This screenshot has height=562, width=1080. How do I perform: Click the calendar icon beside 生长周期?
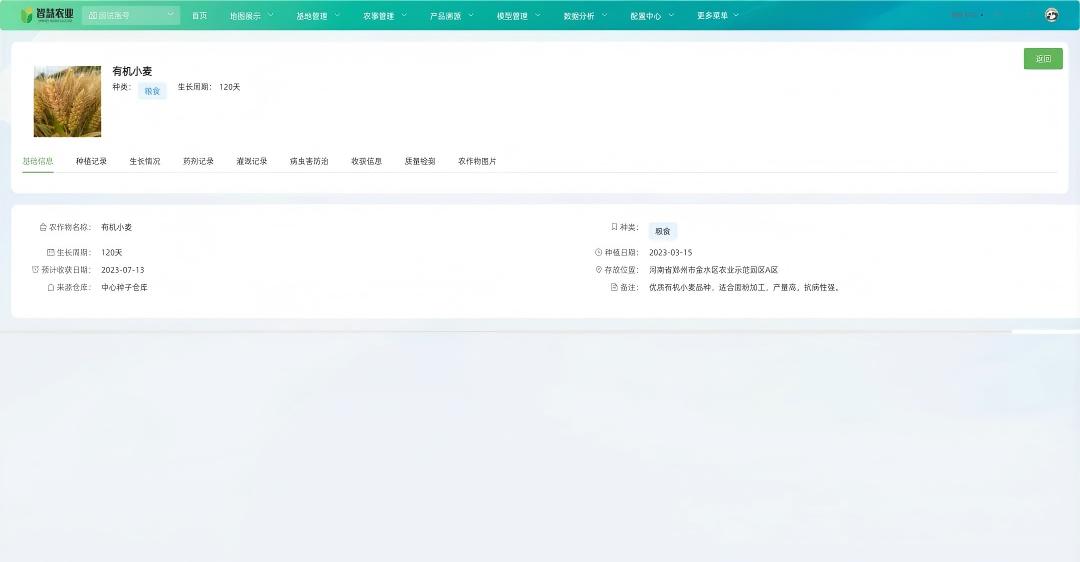(50, 252)
